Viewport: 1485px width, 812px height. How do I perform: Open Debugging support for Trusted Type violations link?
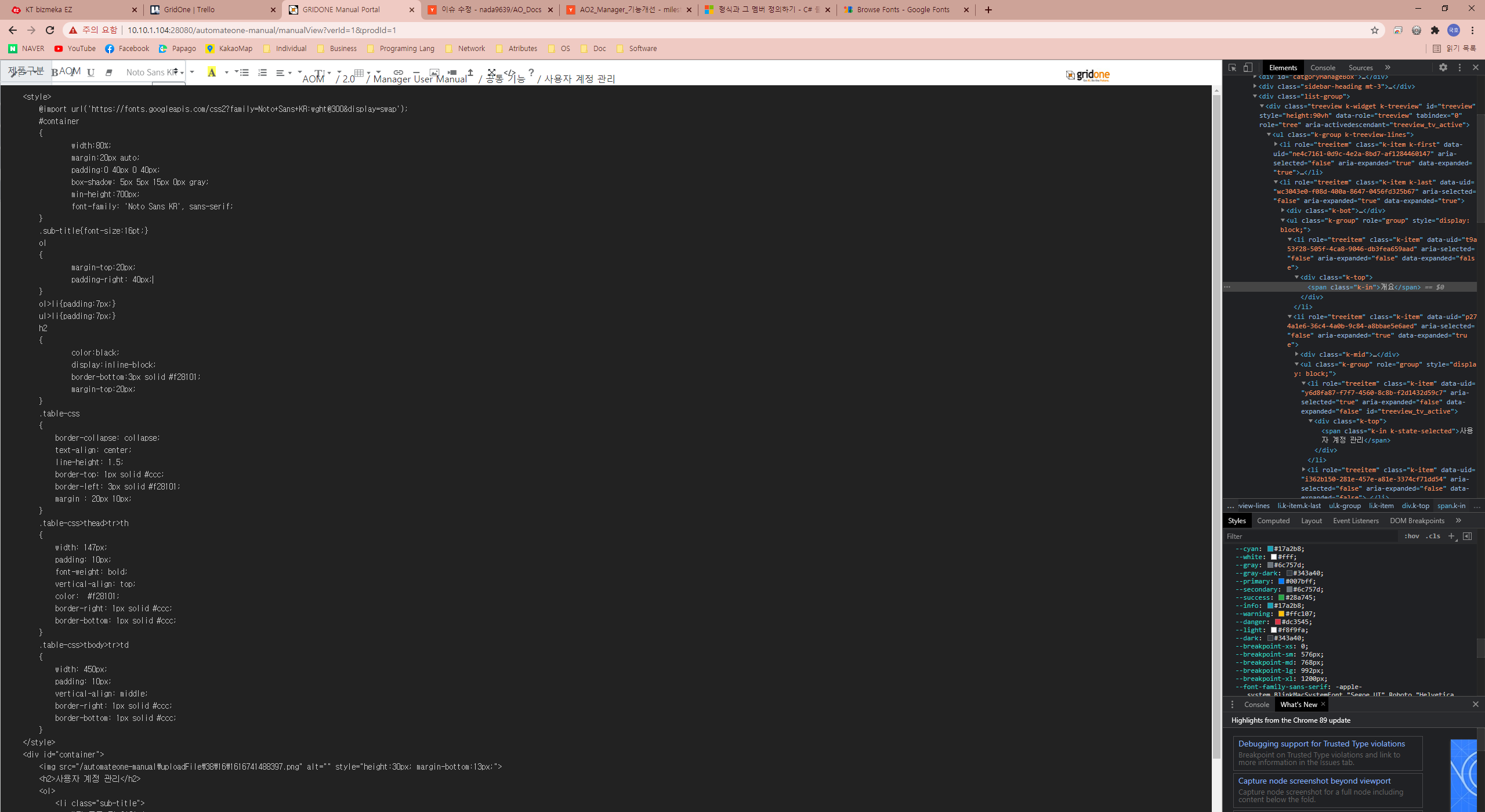click(x=1321, y=744)
